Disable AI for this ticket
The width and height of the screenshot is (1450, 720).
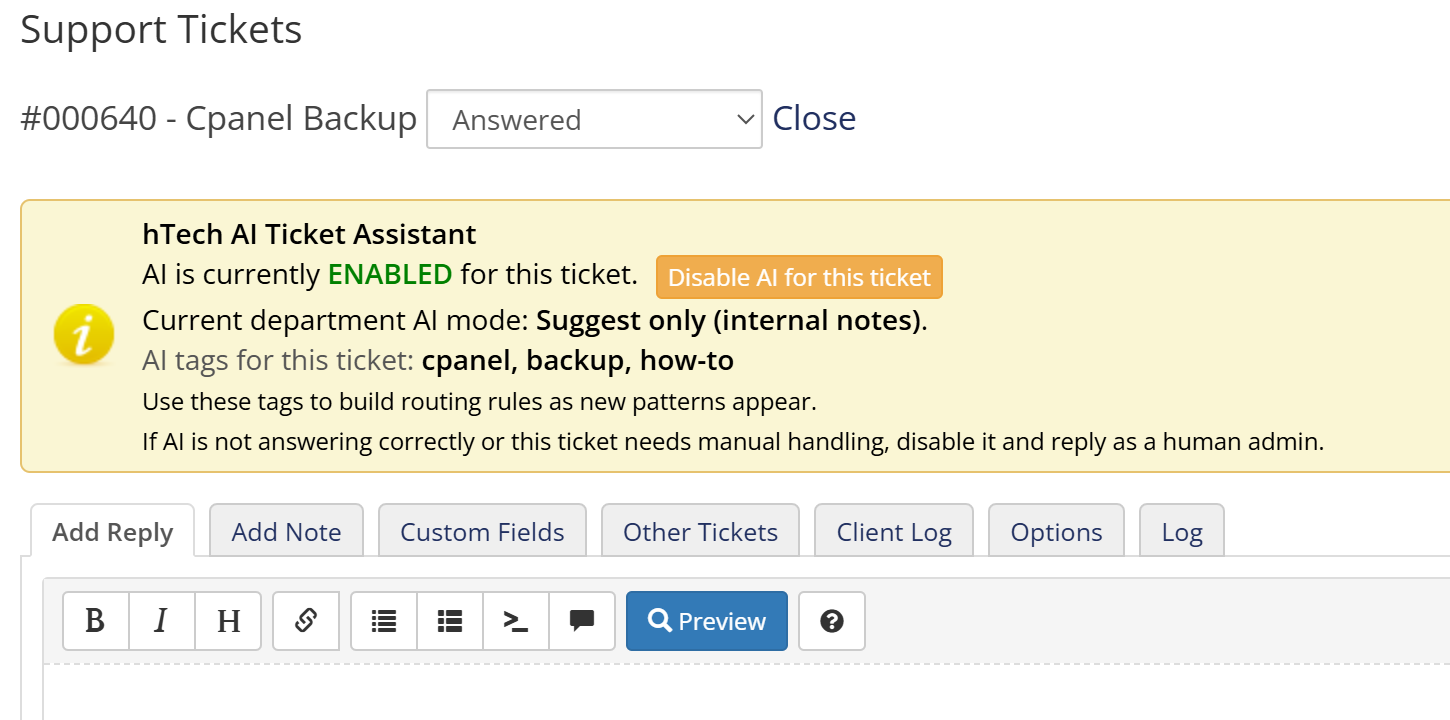[799, 277]
